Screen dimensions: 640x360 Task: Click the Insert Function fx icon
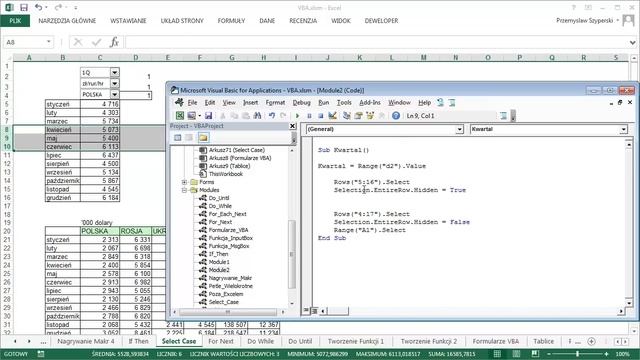[114, 42]
